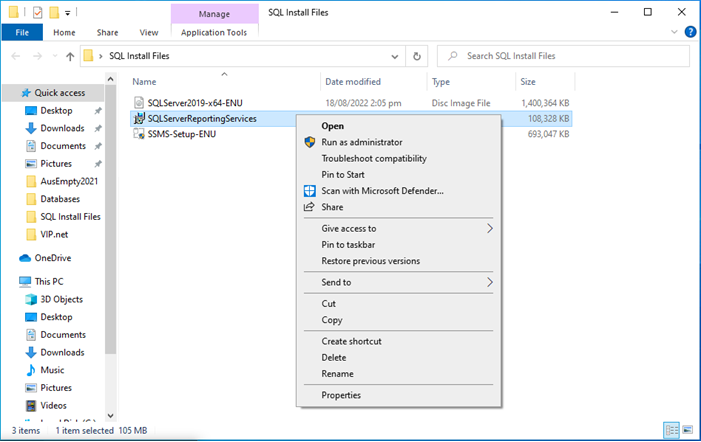Click the Music note icon
The image size is (701, 442).
31,370
